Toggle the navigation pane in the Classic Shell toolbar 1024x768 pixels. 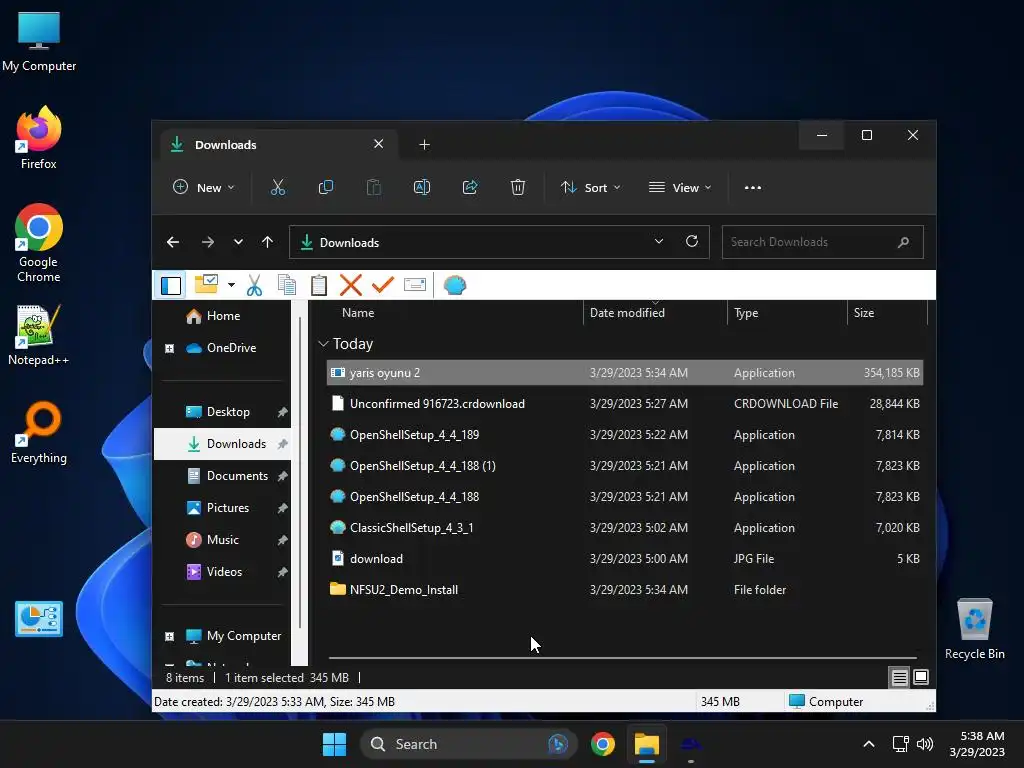(171, 285)
